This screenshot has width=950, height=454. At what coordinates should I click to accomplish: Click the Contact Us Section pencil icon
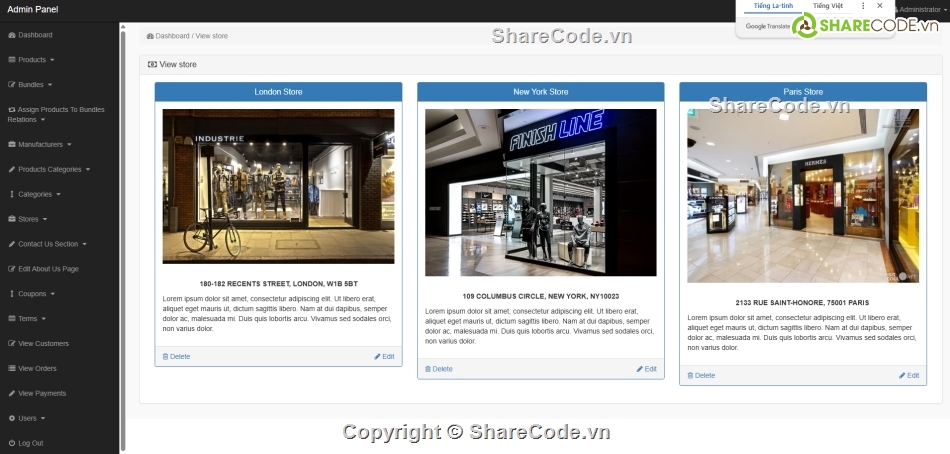pos(12,244)
